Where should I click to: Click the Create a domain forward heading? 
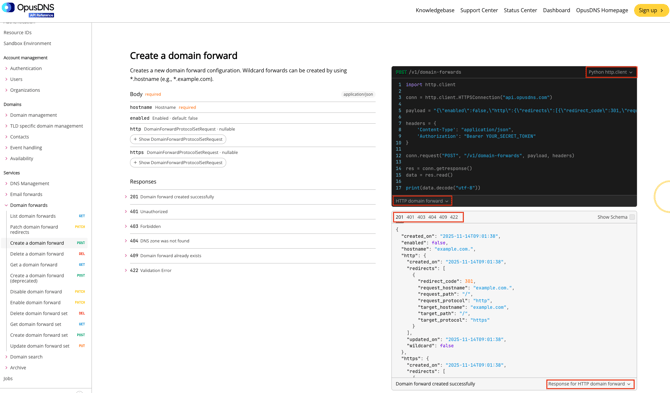[x=184, y=56]
